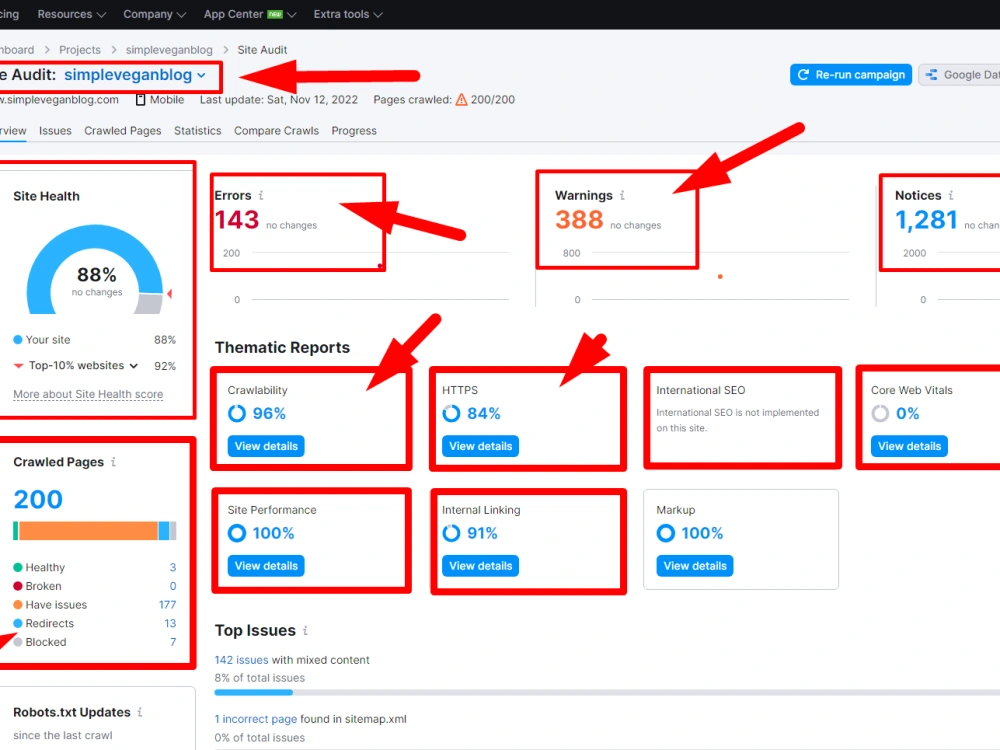This screenshot has height=750, width=1000.
Task: Open the 1 incorrect page link
Action: [x=256, y=719]
